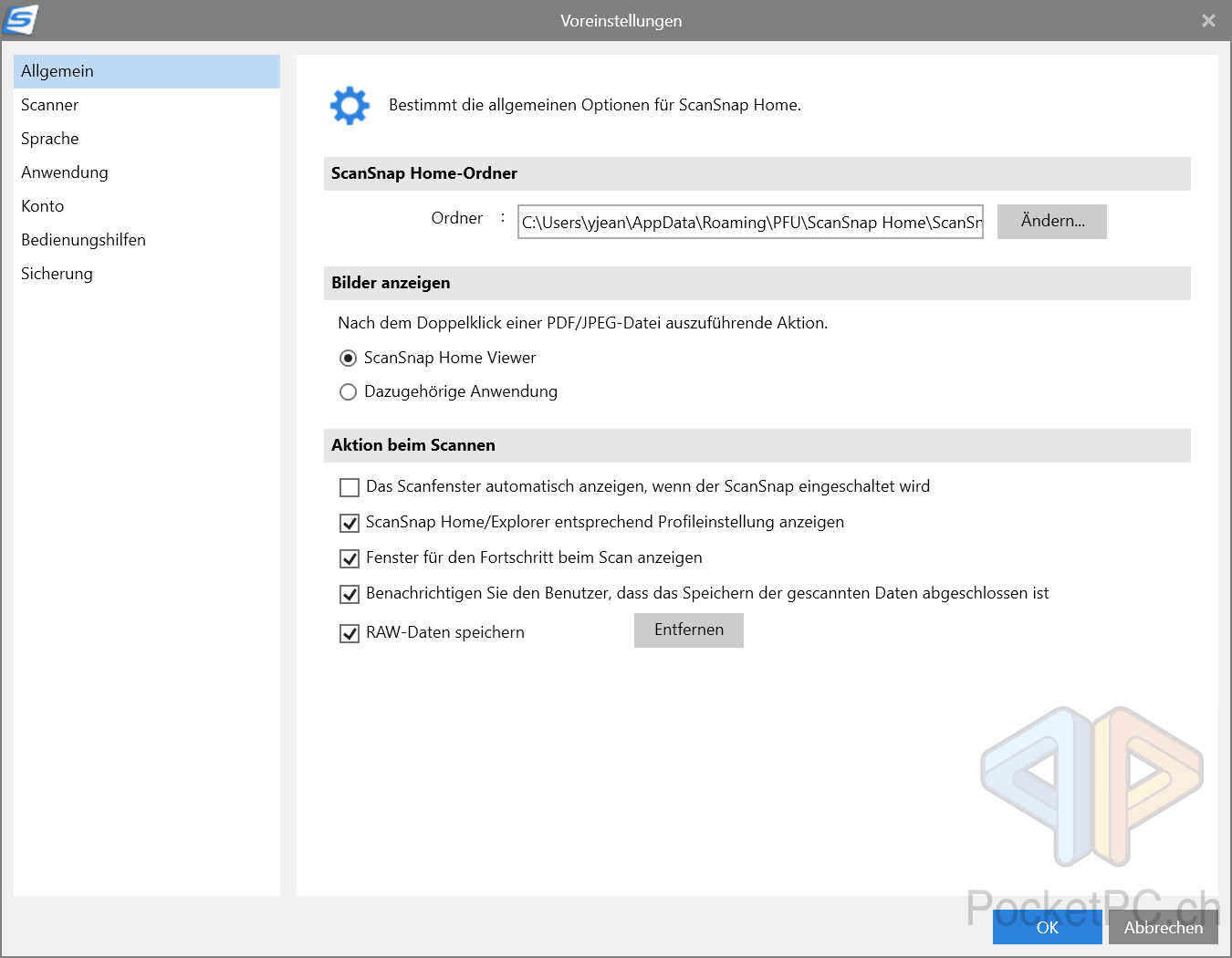Click the Ordner path input field
This screenshot has width=1232, height=958.
[x=750, y=222]
